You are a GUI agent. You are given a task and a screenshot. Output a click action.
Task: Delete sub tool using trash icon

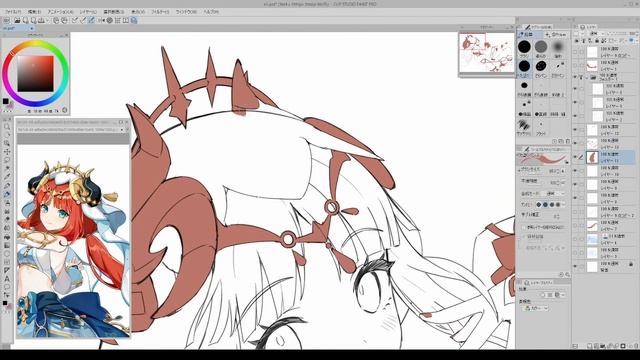568,141
